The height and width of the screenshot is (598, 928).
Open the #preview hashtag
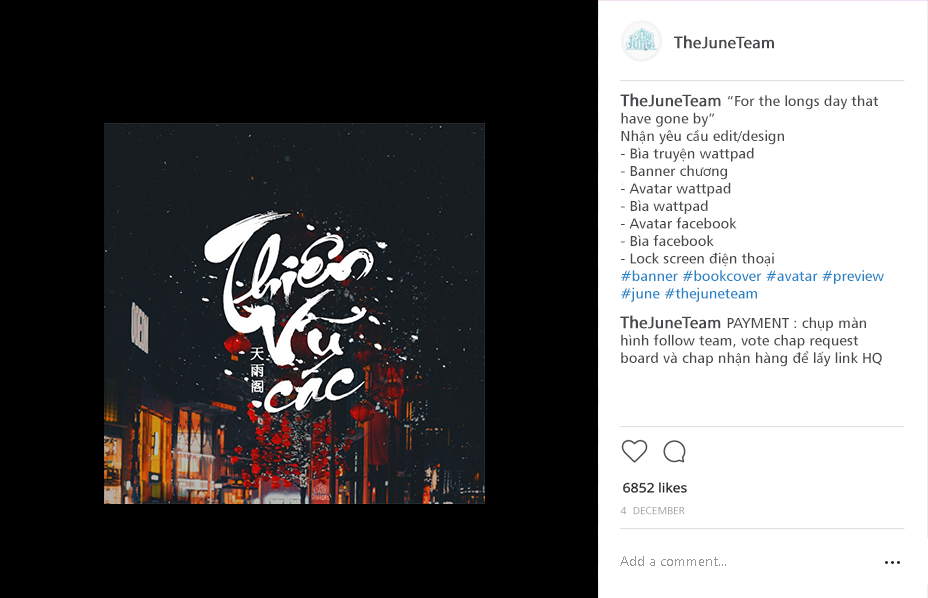pyautogui.click(x=853, y=276)
